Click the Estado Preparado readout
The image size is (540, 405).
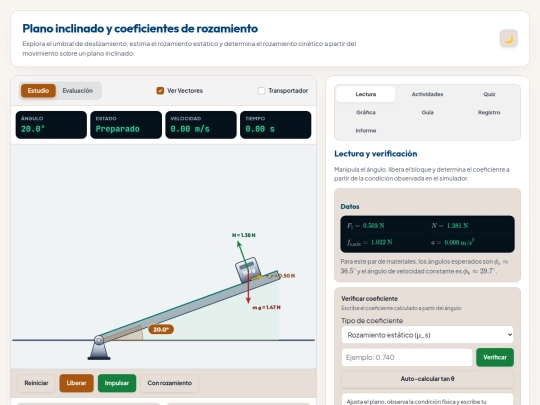point(126,125)
